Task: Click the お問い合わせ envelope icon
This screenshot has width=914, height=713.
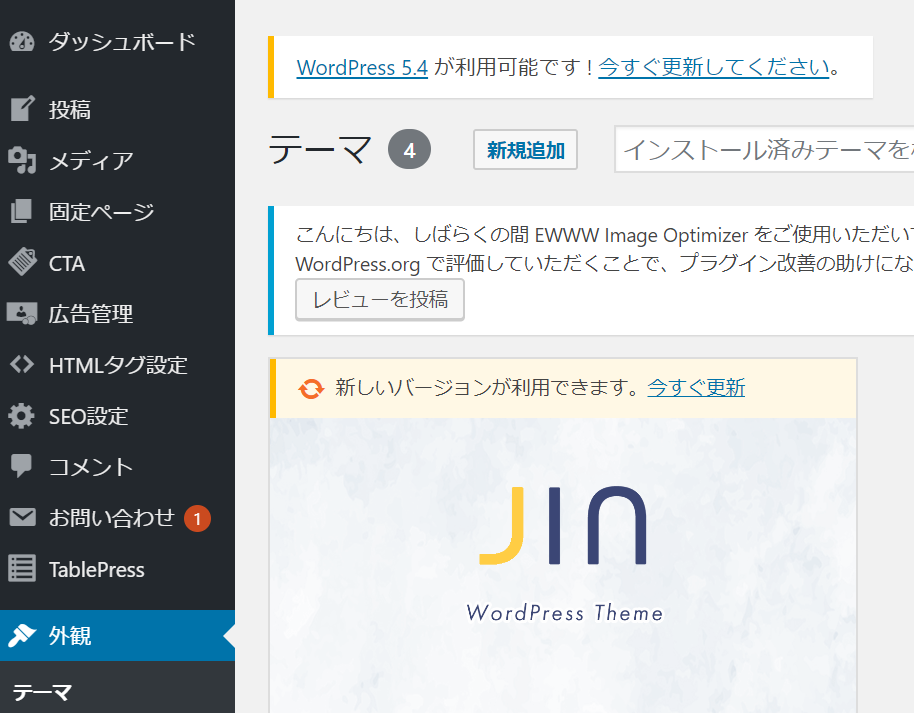Action: pos(22,518)
